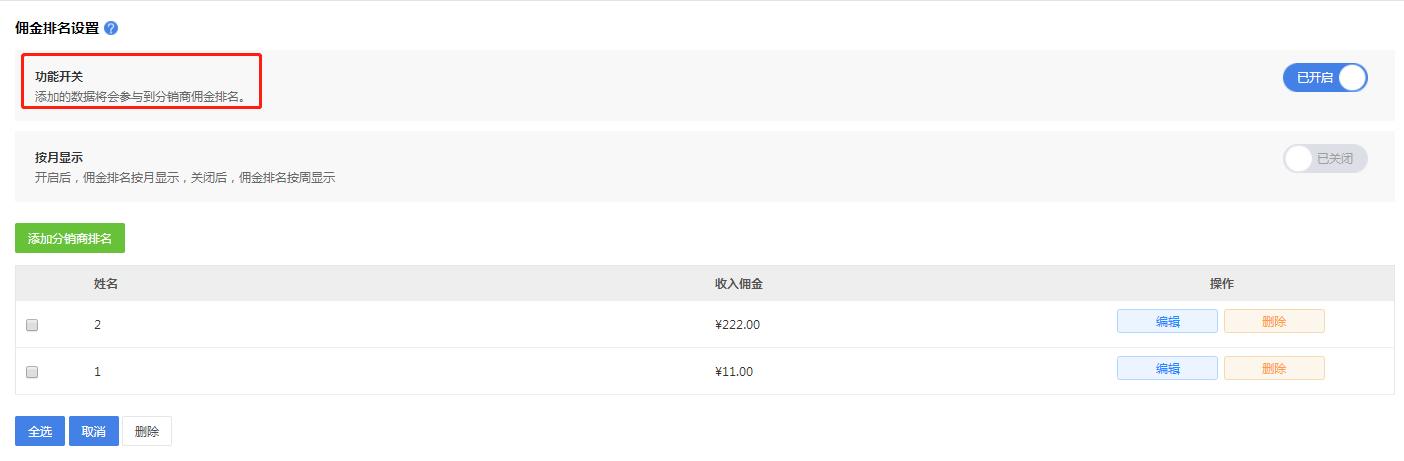Click the 姓名 column header

(x=106, y=284)
